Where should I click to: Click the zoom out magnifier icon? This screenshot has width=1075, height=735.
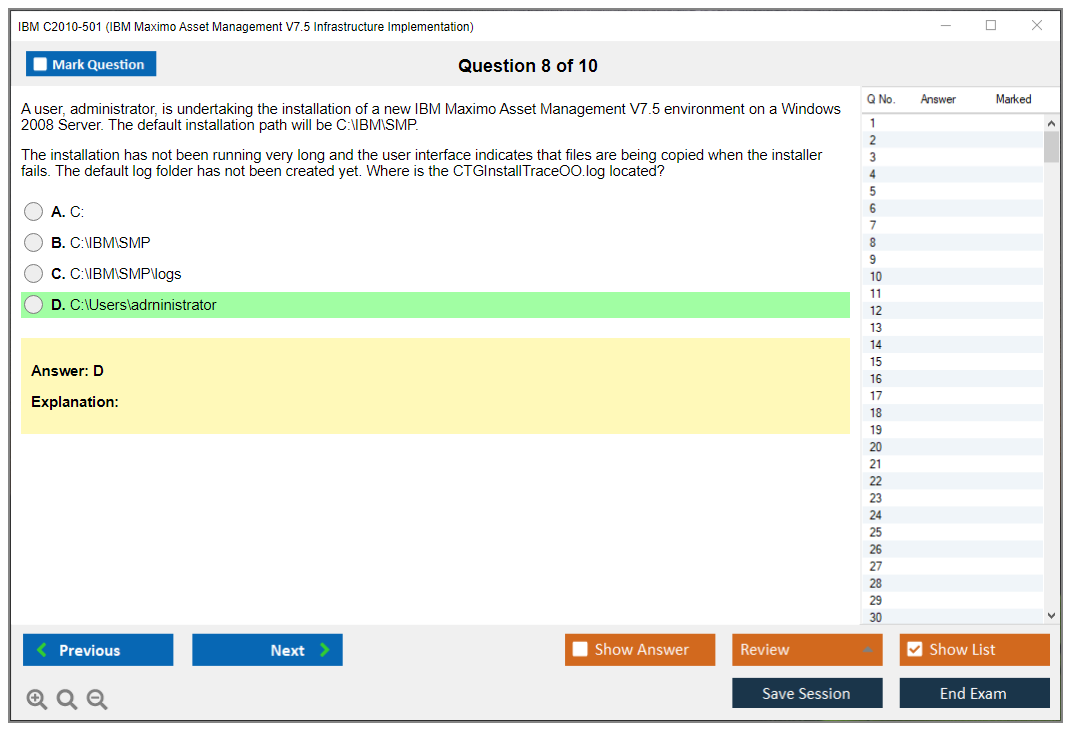(97, 700)
